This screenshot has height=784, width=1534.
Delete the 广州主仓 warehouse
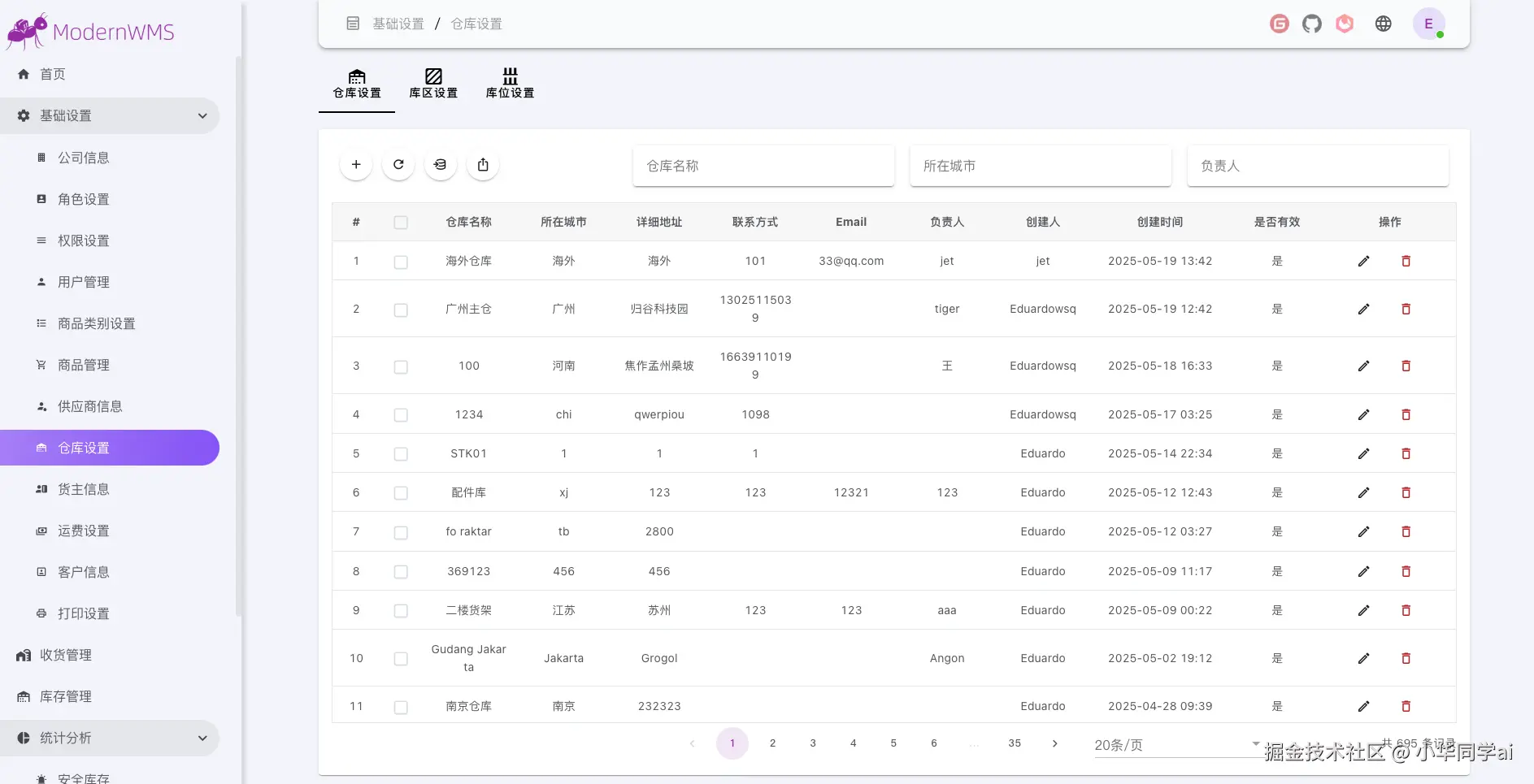tap(1406, 310)
